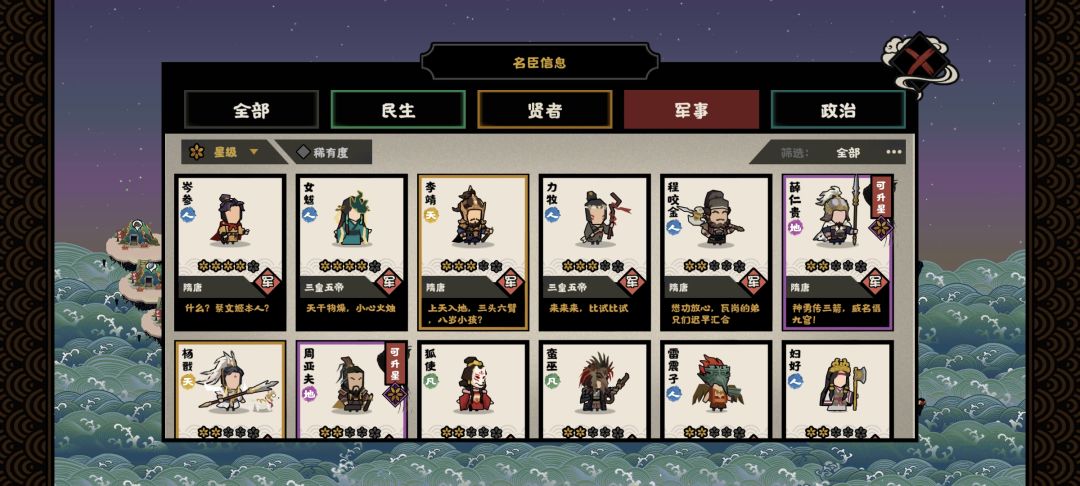The image size is (1080, 486).
Task: Select 雷震子 character card
Action: tap(715, 390)
